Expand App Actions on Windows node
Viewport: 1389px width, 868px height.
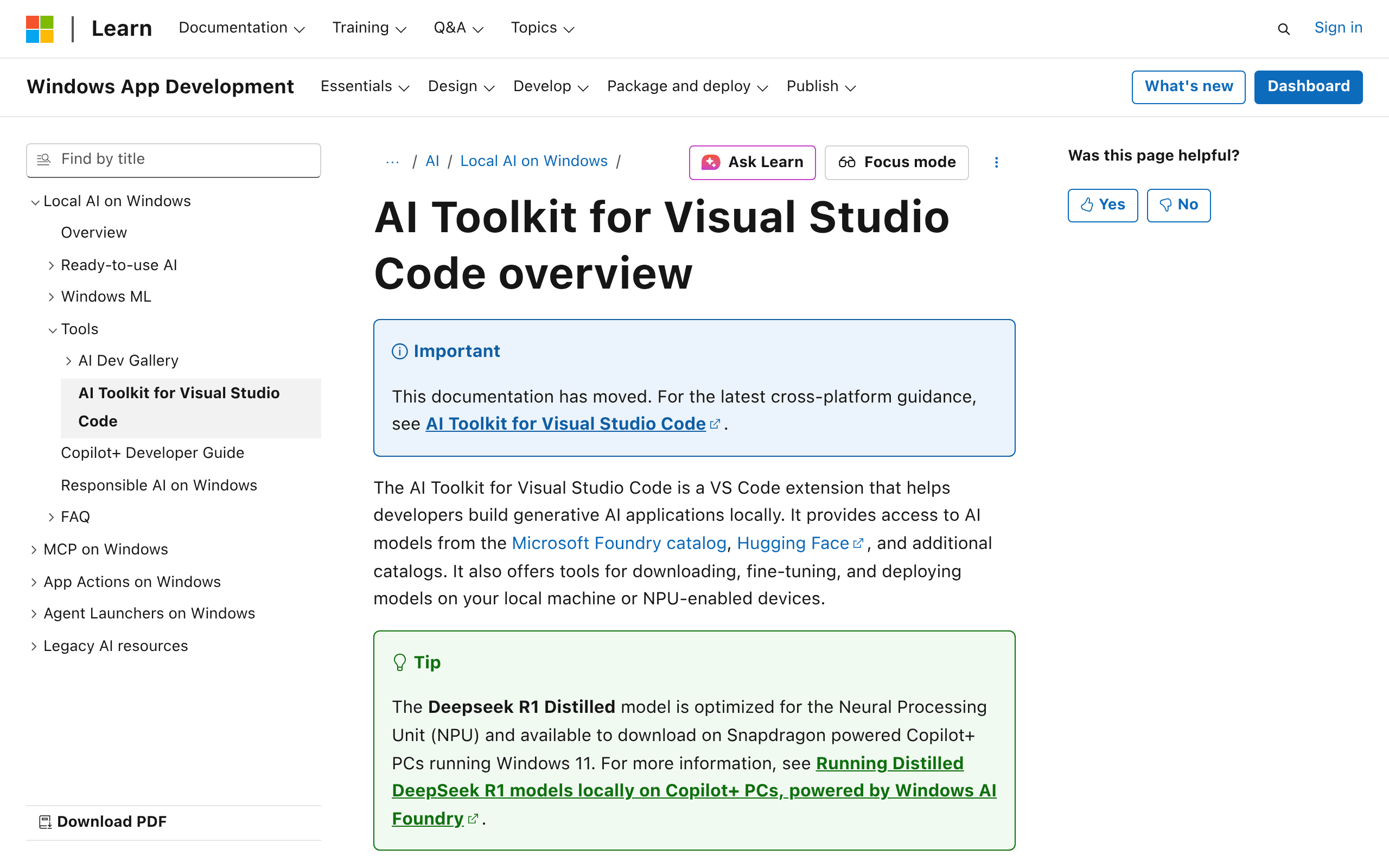(x=34, y=582)
